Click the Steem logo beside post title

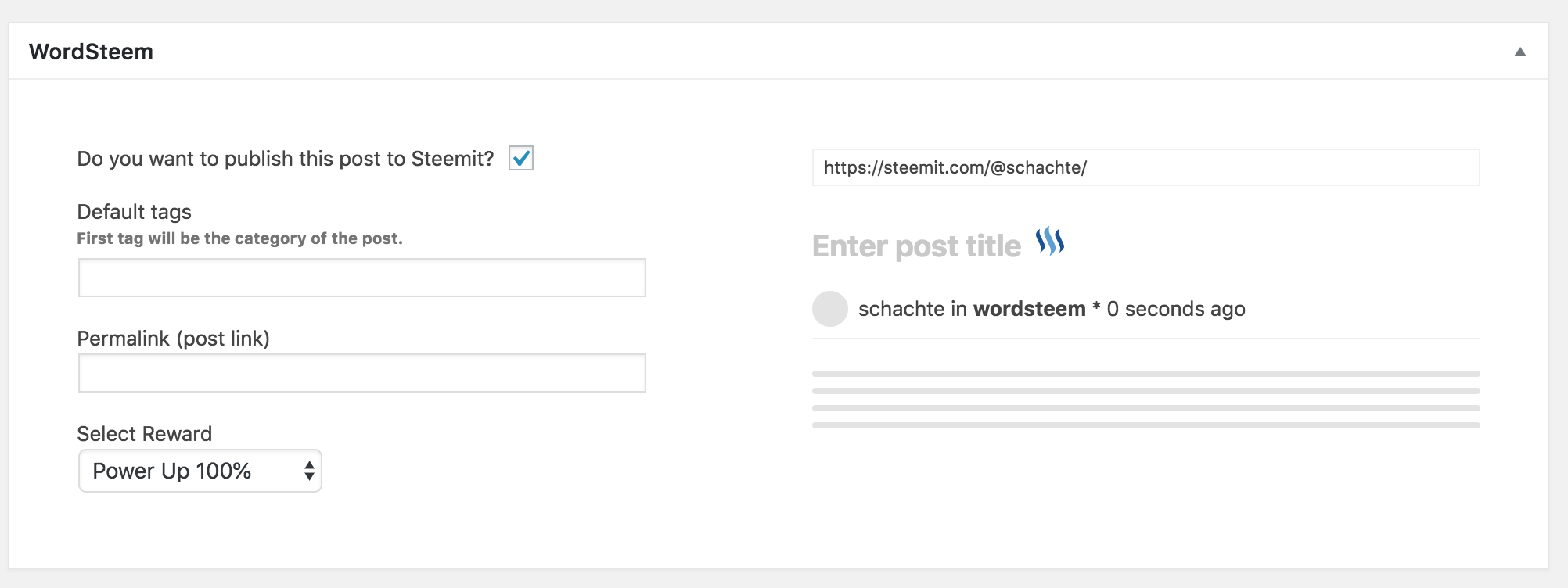click(1050, 242)
